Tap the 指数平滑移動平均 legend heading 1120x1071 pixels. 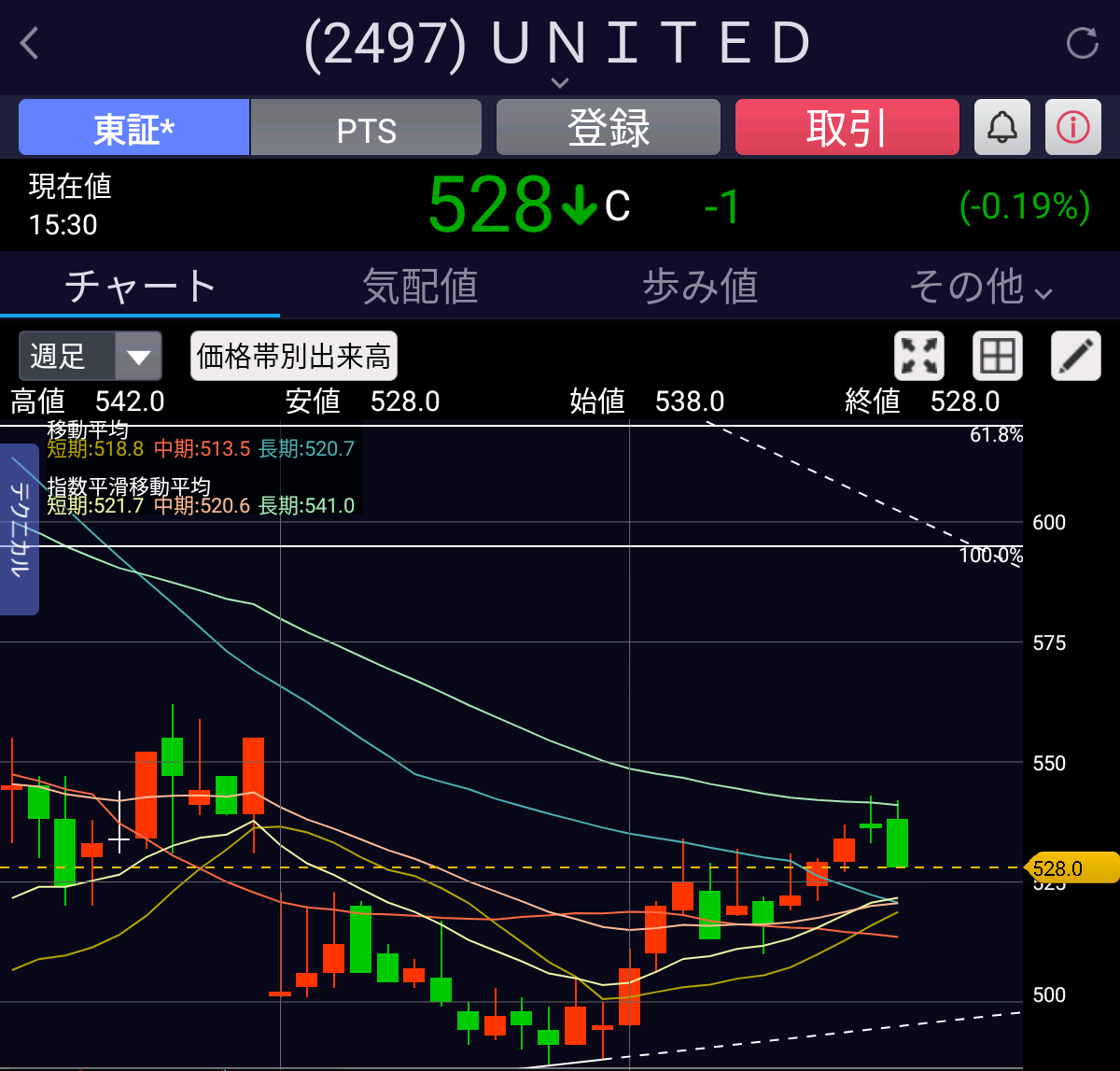[129, 486]
